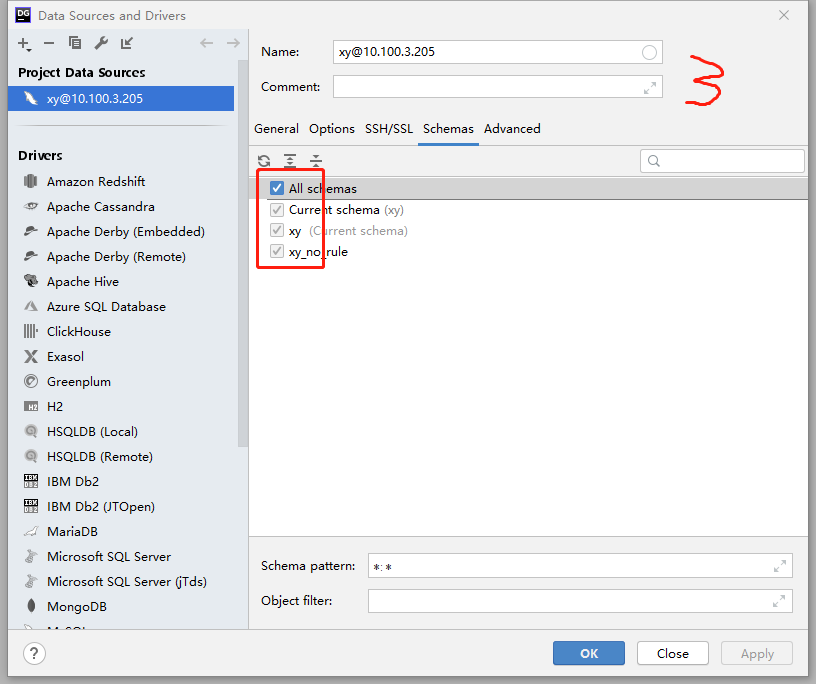Switch to the Options tab

pyautogui.click(x=332, y=129)
